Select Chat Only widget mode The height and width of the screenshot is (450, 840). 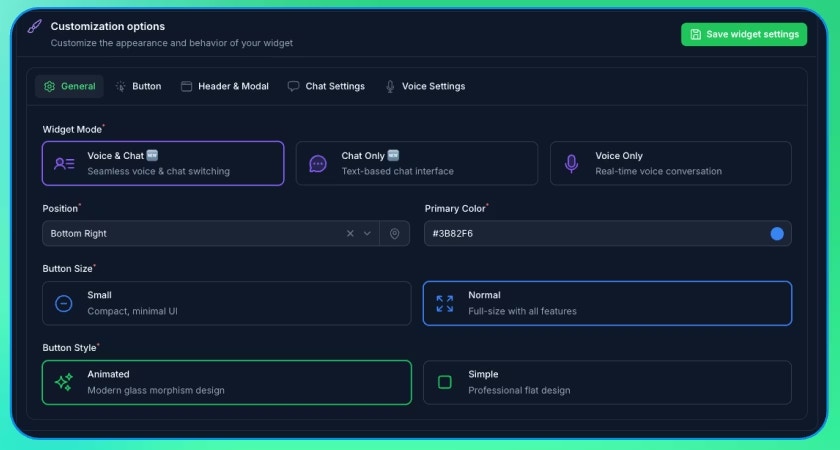417,163
